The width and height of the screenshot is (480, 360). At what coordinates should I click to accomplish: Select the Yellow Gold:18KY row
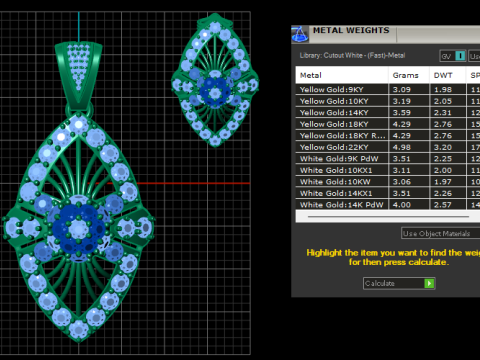[x=388, y=124]
